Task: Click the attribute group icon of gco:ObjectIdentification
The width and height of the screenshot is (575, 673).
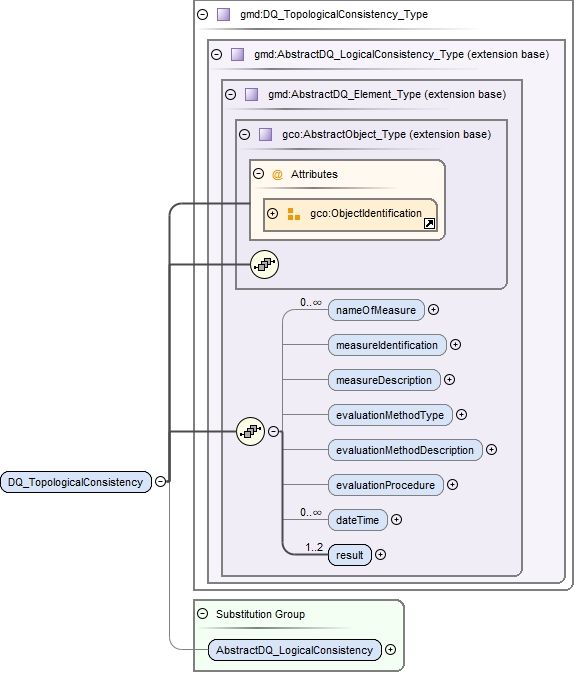Action: click(x=294, y=213)
